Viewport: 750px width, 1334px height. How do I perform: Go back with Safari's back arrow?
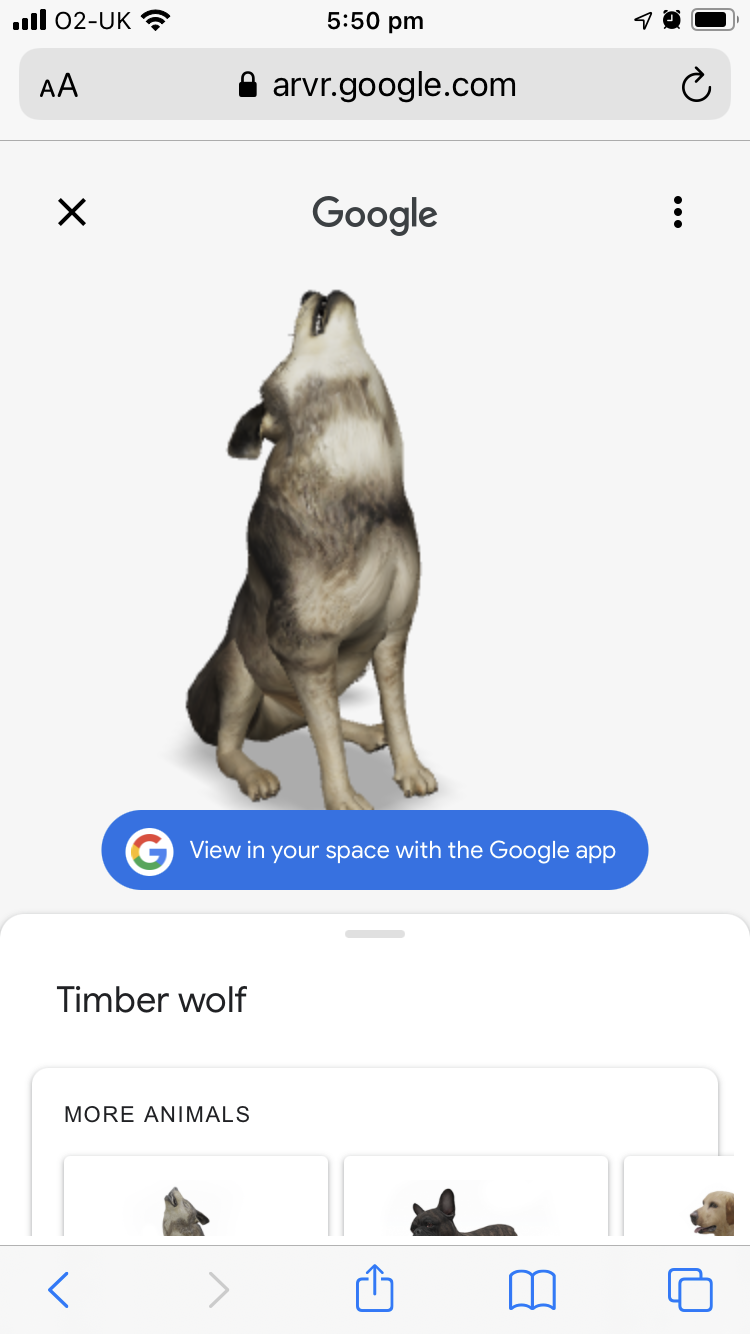59,1290
